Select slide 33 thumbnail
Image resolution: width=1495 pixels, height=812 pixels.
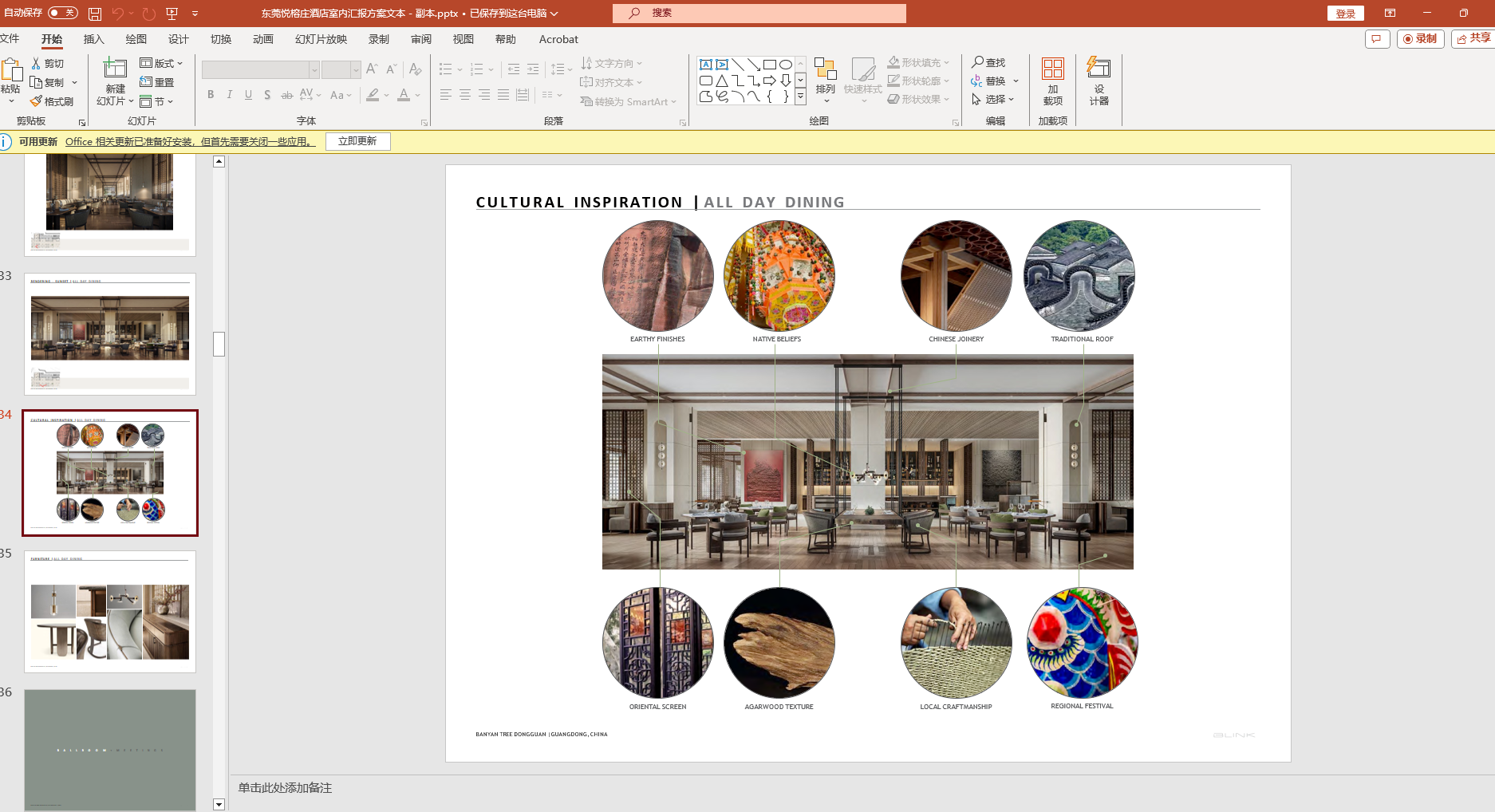pos(110,334)
